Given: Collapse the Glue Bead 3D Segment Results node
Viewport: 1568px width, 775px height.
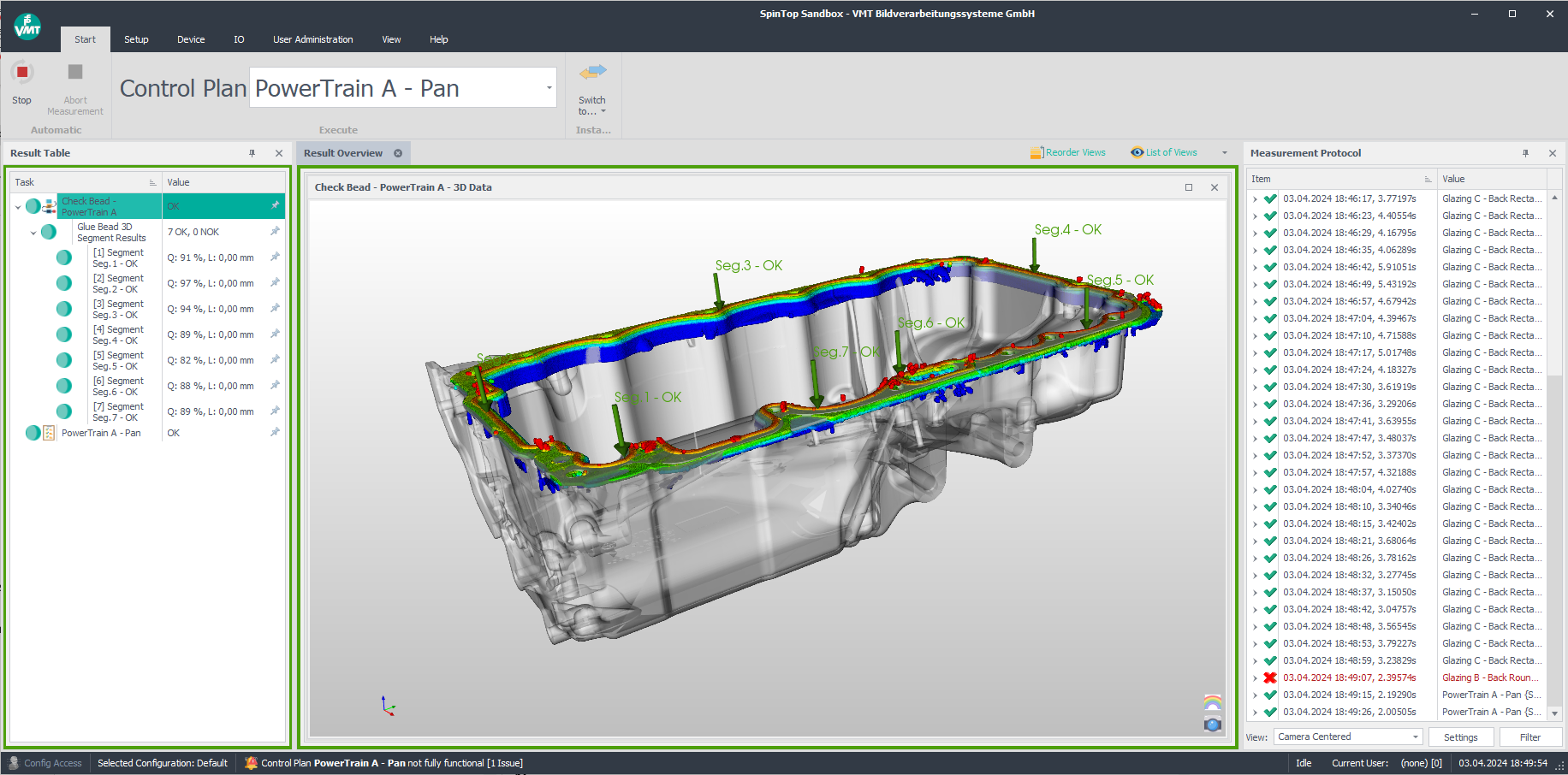Looking at the screenshot, I should pyautogui.click(x=33, y=233).
